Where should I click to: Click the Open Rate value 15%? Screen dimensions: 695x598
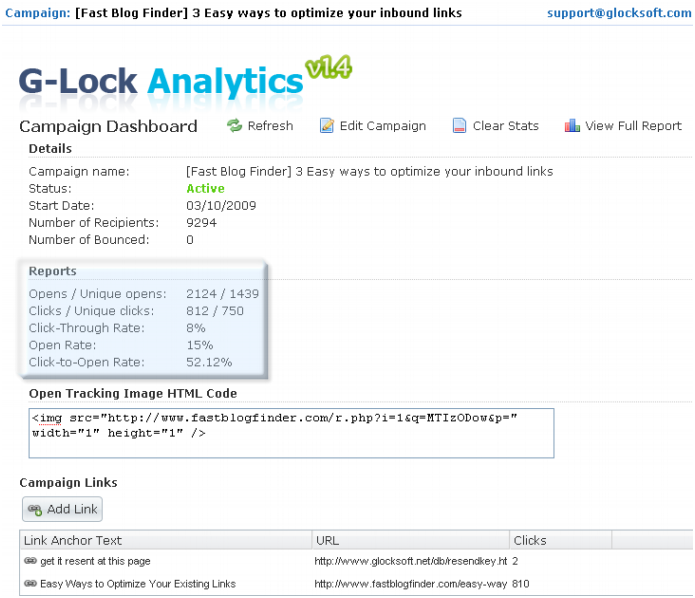[199, 345]
